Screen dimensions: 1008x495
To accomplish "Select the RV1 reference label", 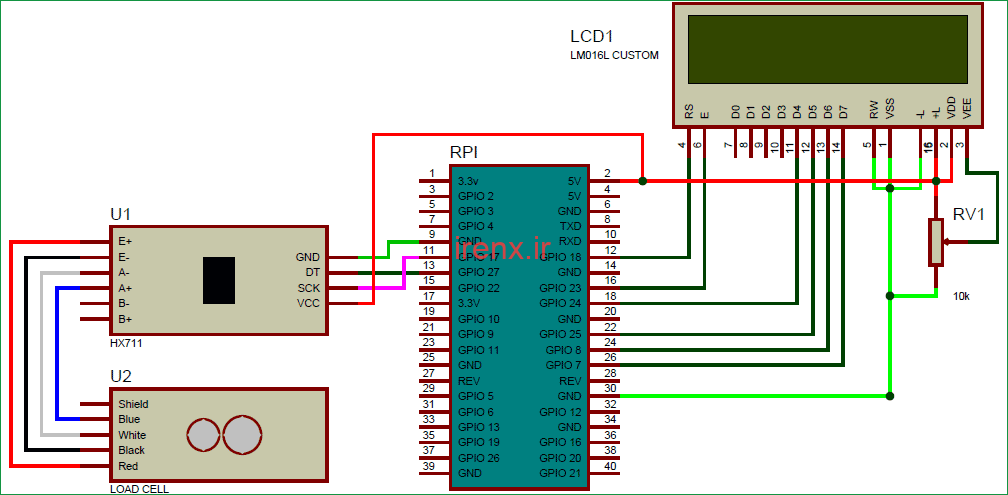I will [968, 214].
